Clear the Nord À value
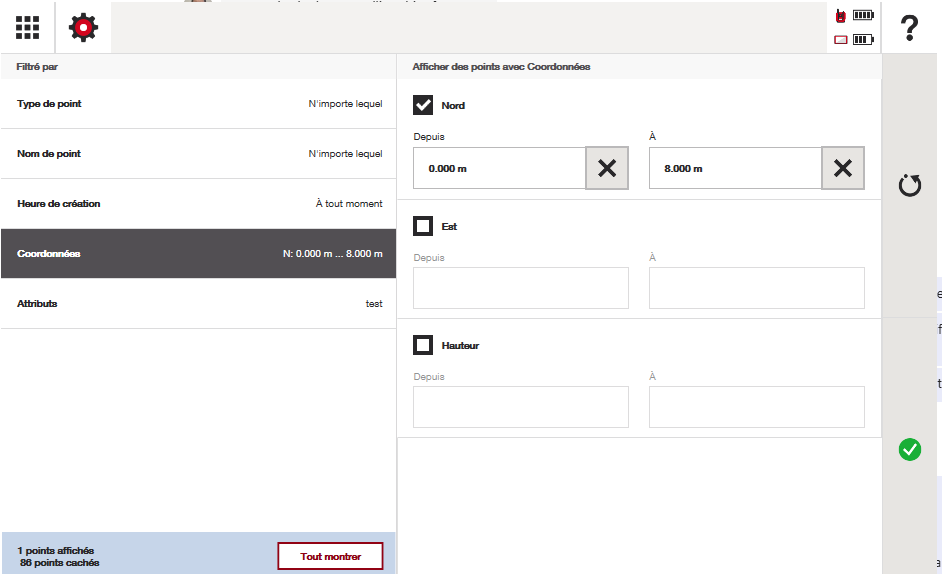The height and width of the screenshot is (574, 942). click(843, 168)
